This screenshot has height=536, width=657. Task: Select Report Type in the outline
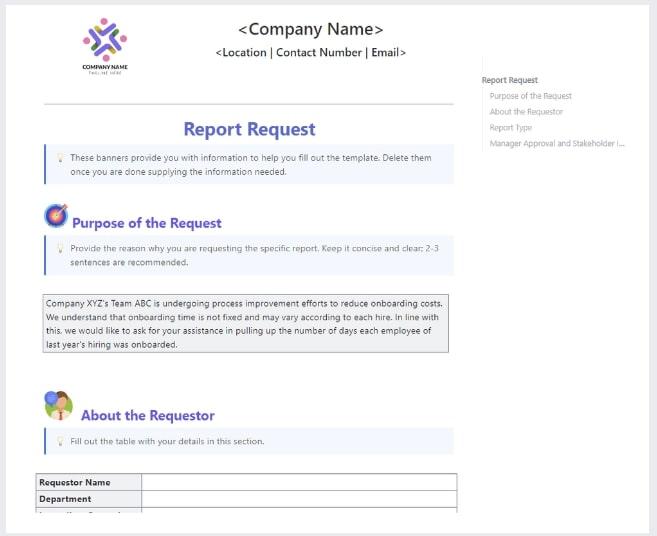coord(511,128)
